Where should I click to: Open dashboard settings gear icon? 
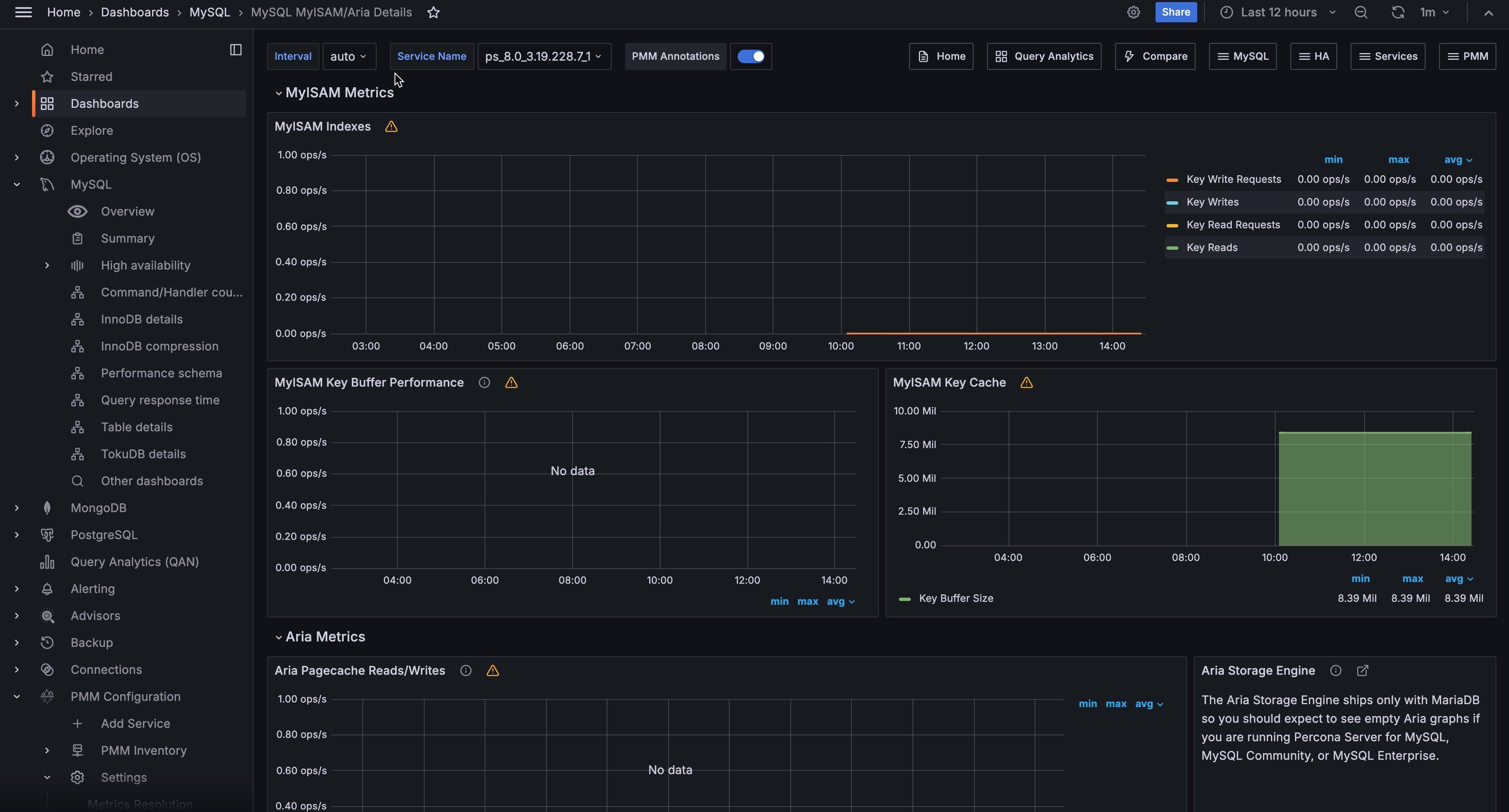click(x=1133, y=12)
